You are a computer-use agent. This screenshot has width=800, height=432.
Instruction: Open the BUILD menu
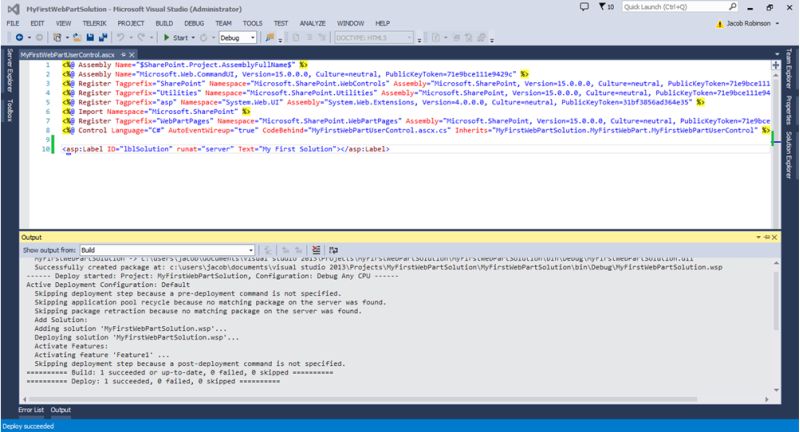[164, 23]
